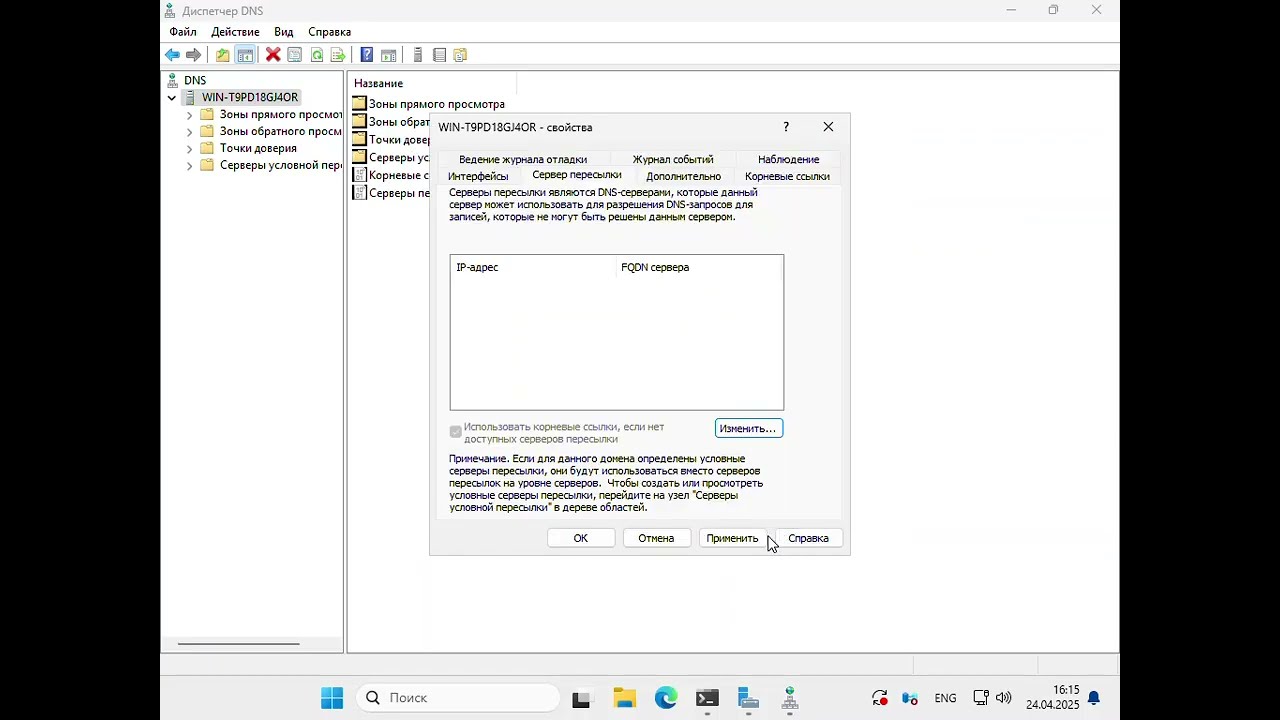Select 'Зоны прямого просмотра' in right list
1280x720 pixels.
(436, 104)
